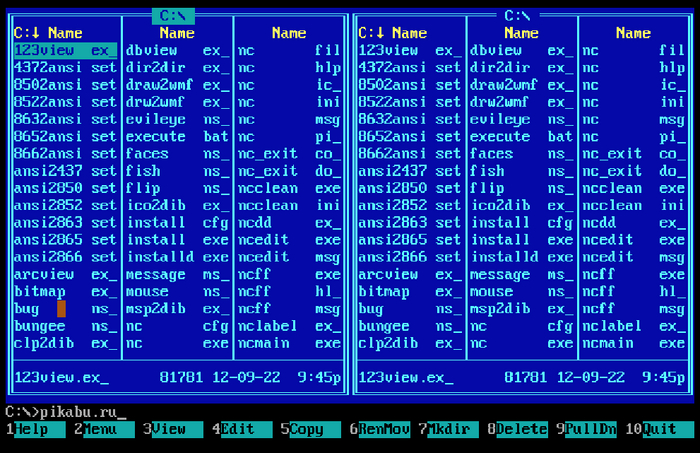Select installd exe in left panel
Screen dimensions: 700x453
(x=177, y=257)
